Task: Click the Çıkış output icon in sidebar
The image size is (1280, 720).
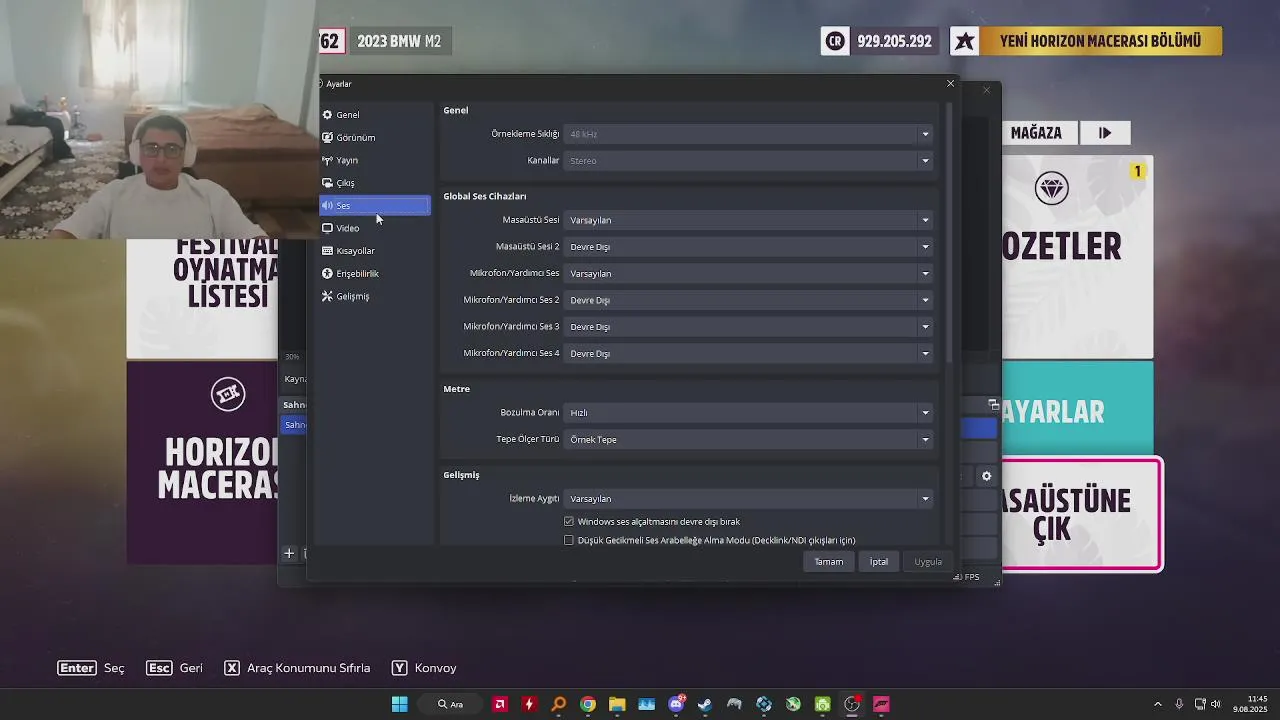Action: pyautogui.click(x=327, y=183)
